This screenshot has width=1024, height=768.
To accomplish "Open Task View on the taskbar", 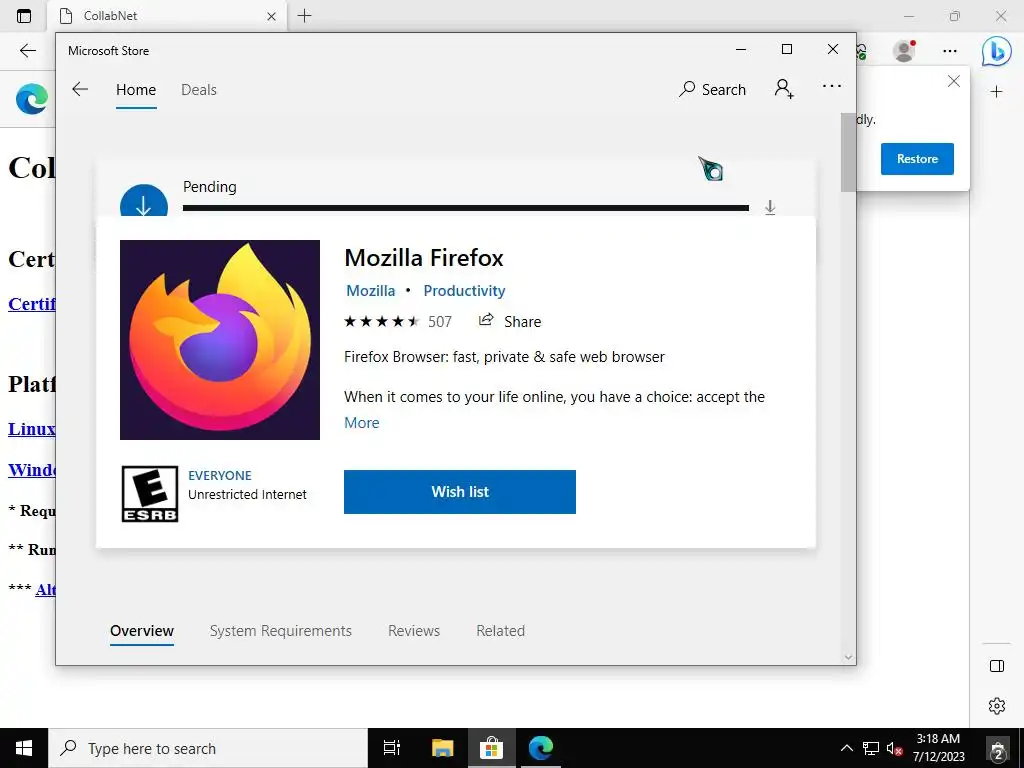I will 392,748.
